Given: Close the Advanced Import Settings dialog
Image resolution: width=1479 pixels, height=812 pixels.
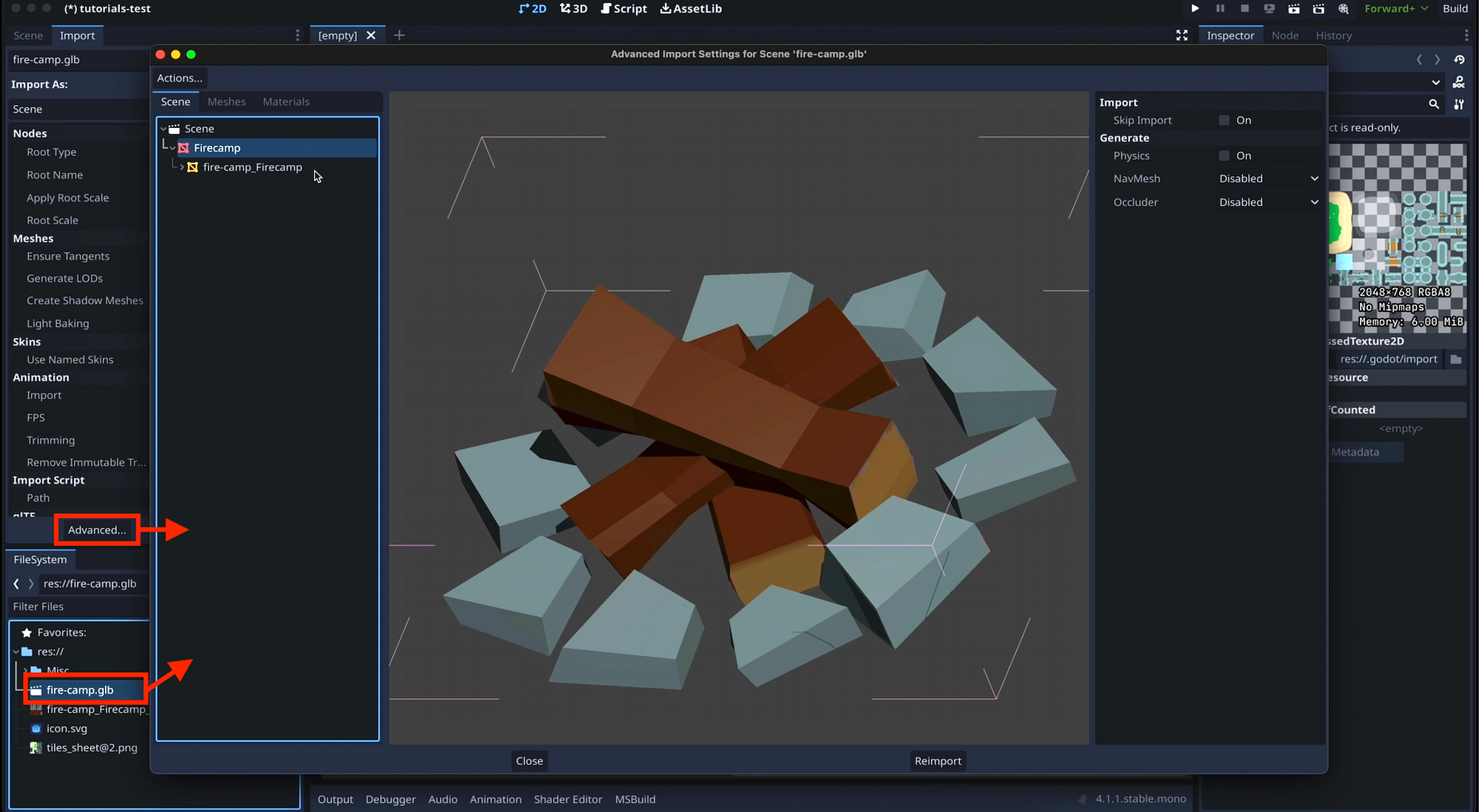Looking at the screenshot, I should 529,760.
